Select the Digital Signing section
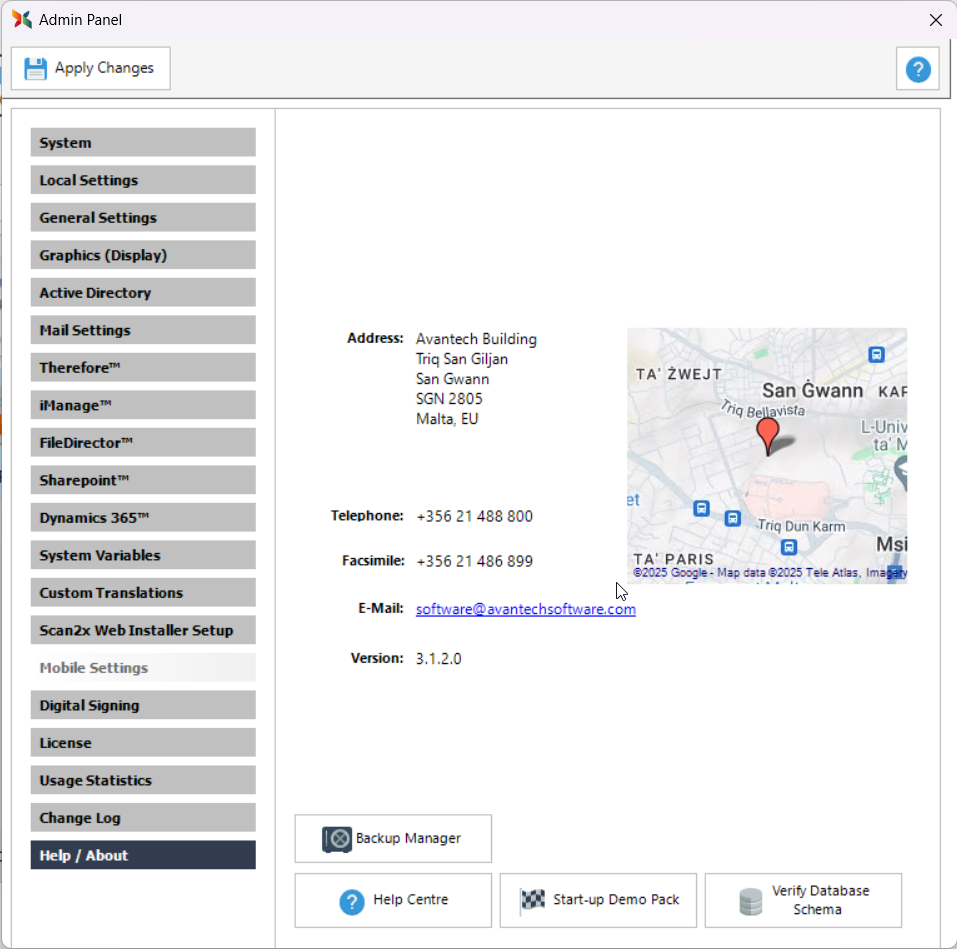Image resolution: width=957 pixels, height=949 pixels. pos(143,705)
